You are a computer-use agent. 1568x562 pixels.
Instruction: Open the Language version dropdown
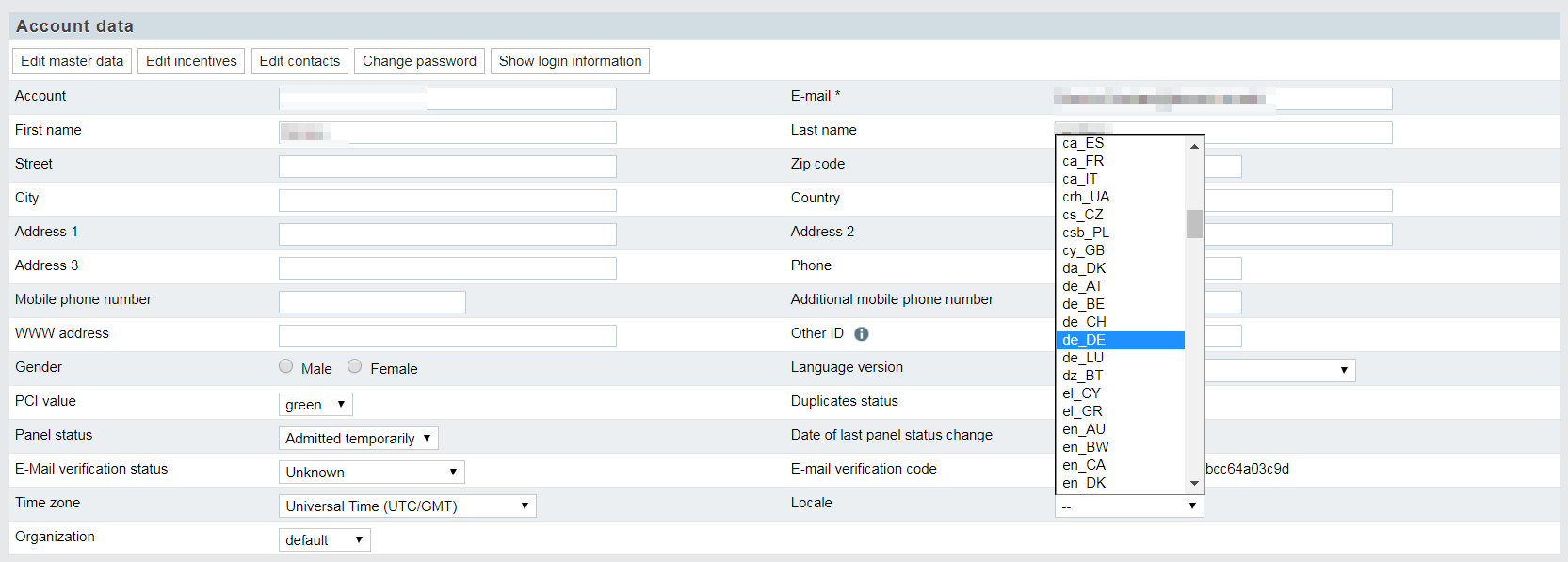(1280, 371)
